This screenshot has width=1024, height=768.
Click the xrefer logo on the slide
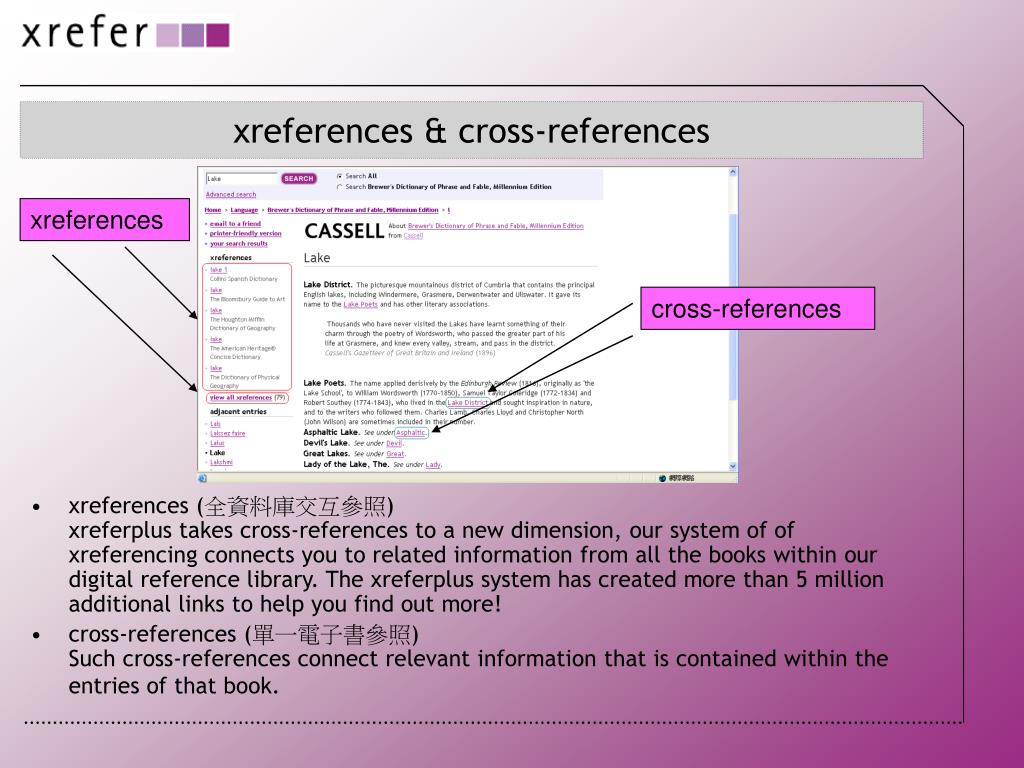pyautogui.click(x=126, y=33)
